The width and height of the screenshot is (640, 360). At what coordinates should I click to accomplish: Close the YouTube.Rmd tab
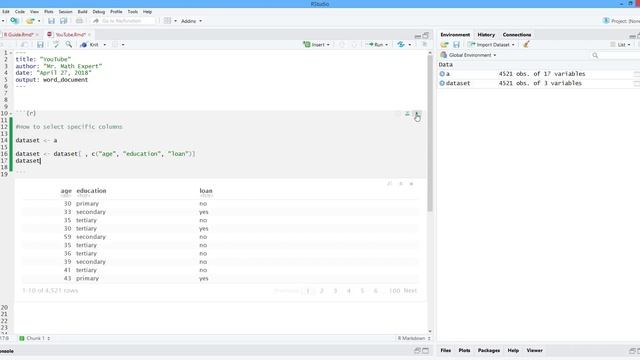[x=89, y=35]
